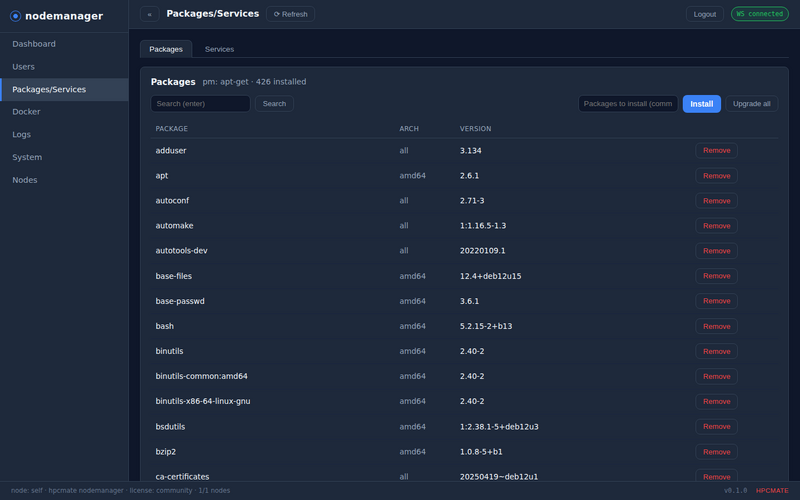Click the nodemanager logo icon
800x500 pixels.
coord(15,16)
